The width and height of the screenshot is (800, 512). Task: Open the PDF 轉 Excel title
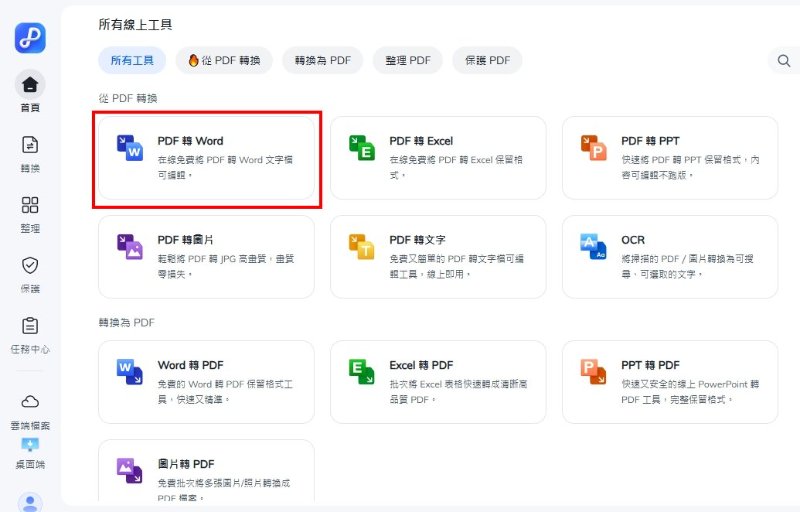click(x=421, y=141)
